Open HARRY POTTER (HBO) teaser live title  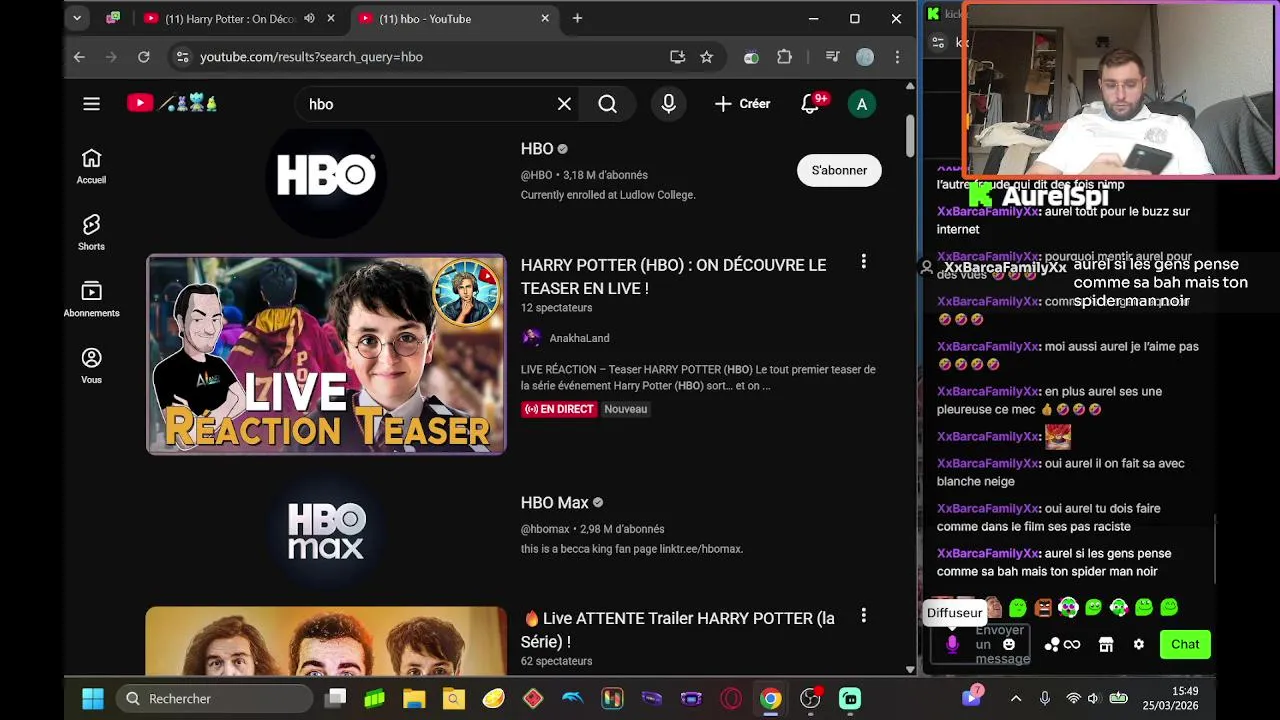(x=673, y=276)
